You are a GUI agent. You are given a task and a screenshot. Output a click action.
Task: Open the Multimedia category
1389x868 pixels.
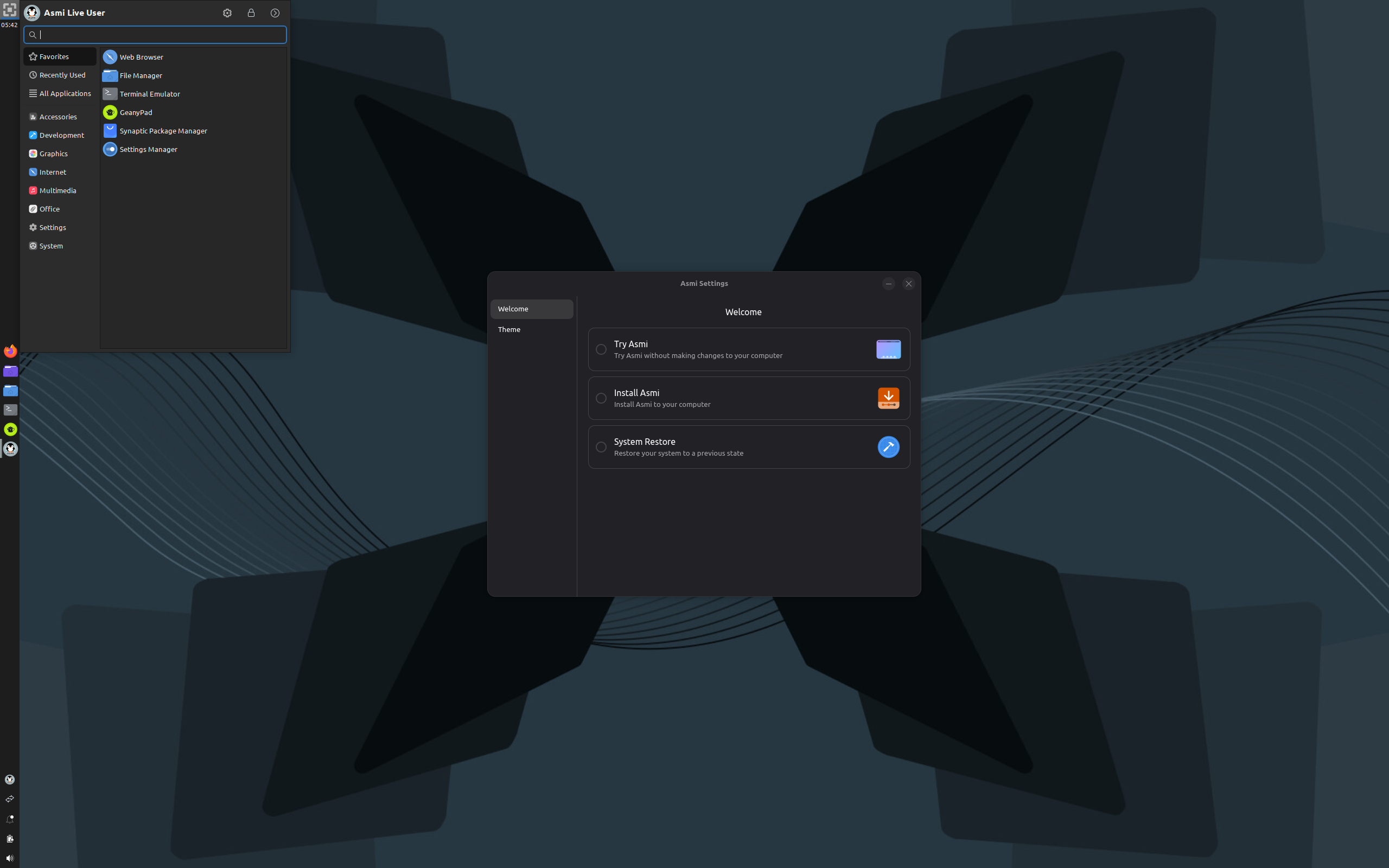coord(60,190)
